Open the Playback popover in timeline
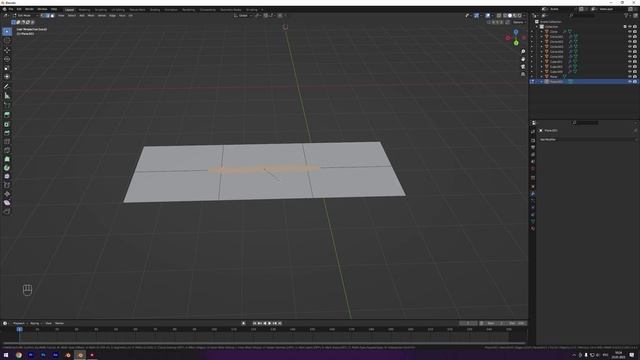This screenshot has width=640, height=360. coord(19,323)
